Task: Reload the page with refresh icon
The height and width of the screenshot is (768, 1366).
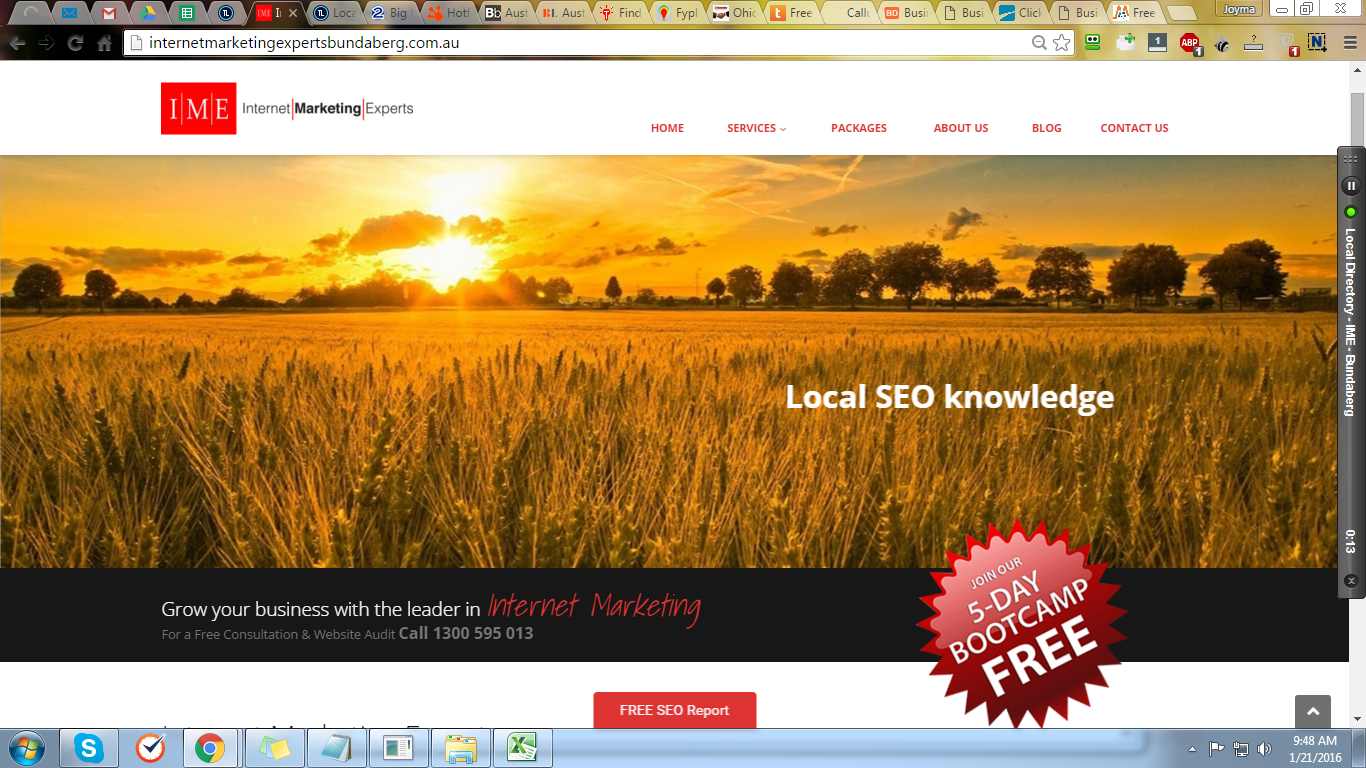Action: (x=75, y=43)
